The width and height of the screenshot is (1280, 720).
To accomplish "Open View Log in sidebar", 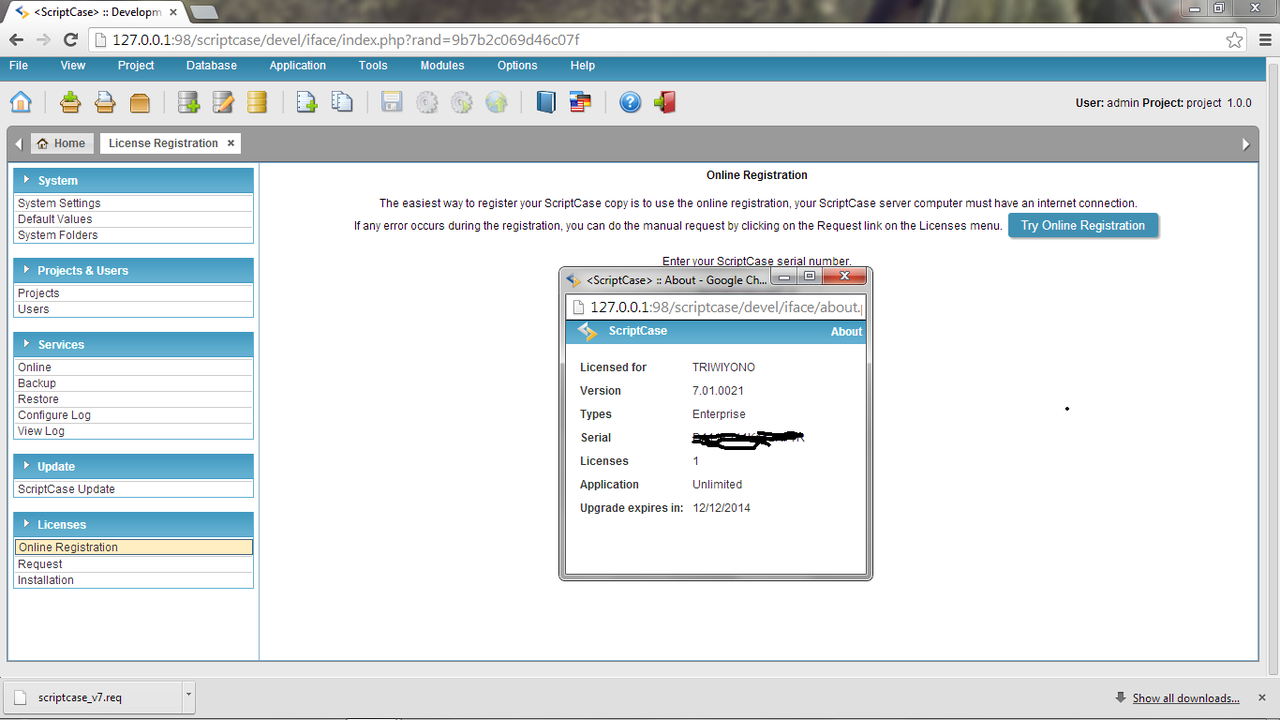I will (133, 431).
